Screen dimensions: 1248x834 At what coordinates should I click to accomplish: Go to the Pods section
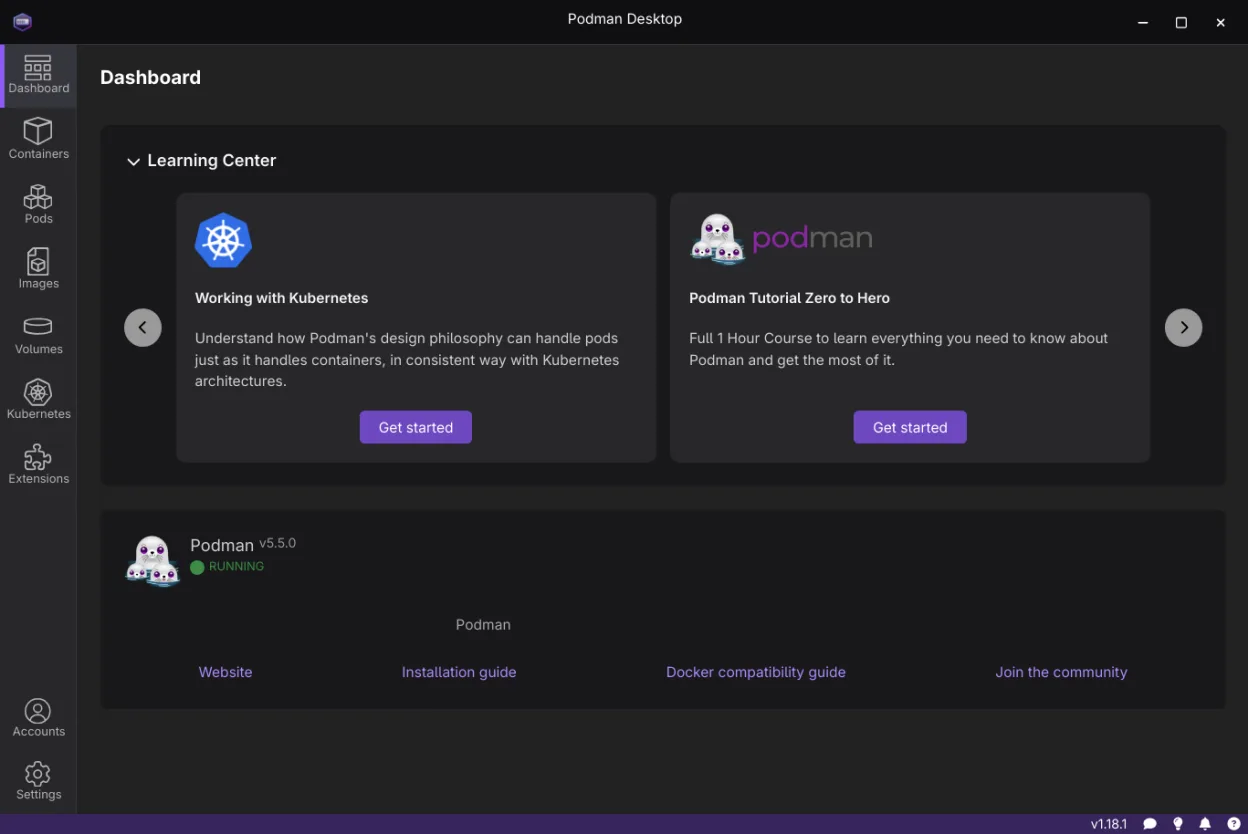pos(39,204)
